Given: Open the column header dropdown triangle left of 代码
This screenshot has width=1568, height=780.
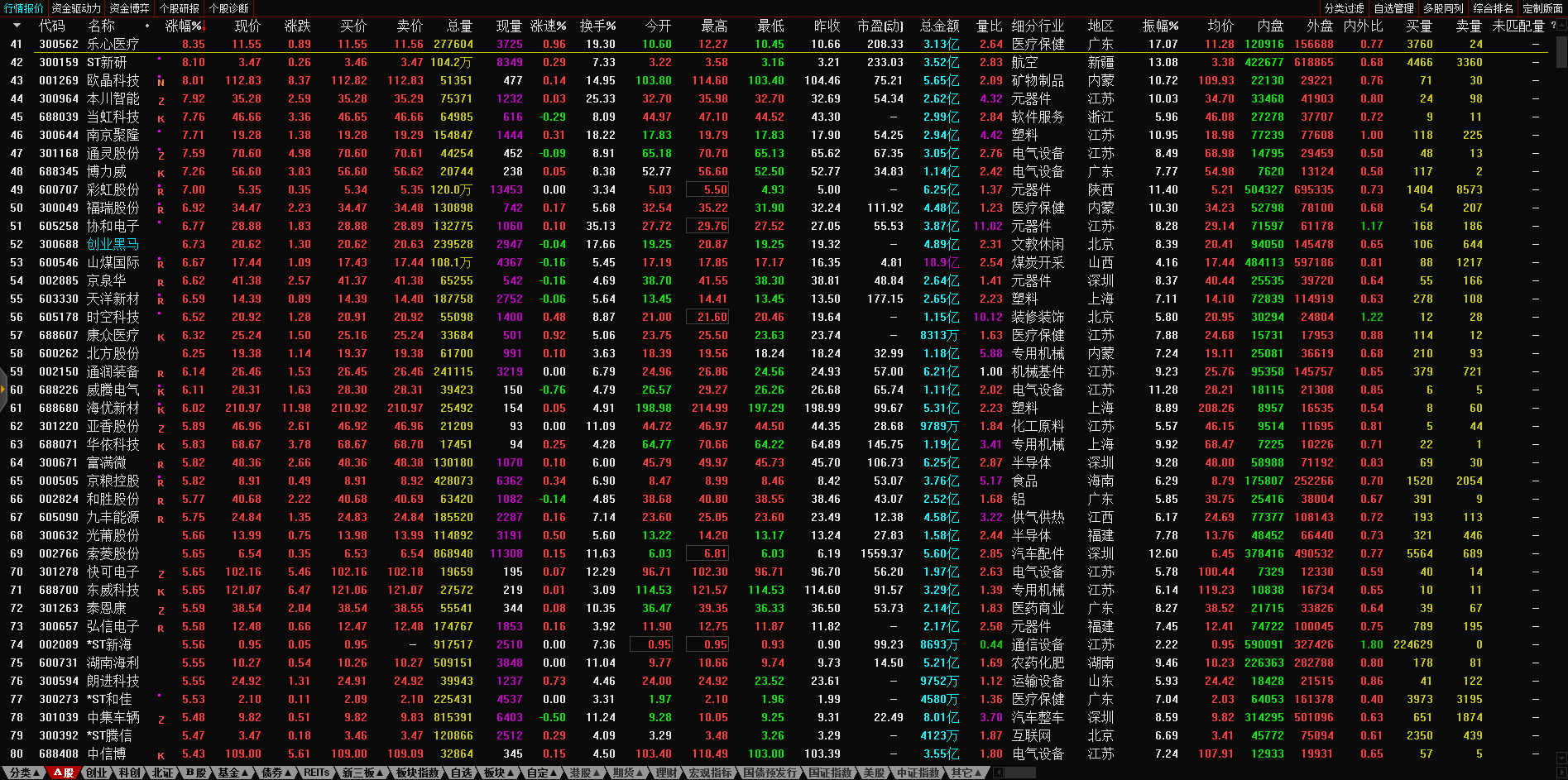Looking at the screenshot, I should pyautogui.click(x=17, y=26).
